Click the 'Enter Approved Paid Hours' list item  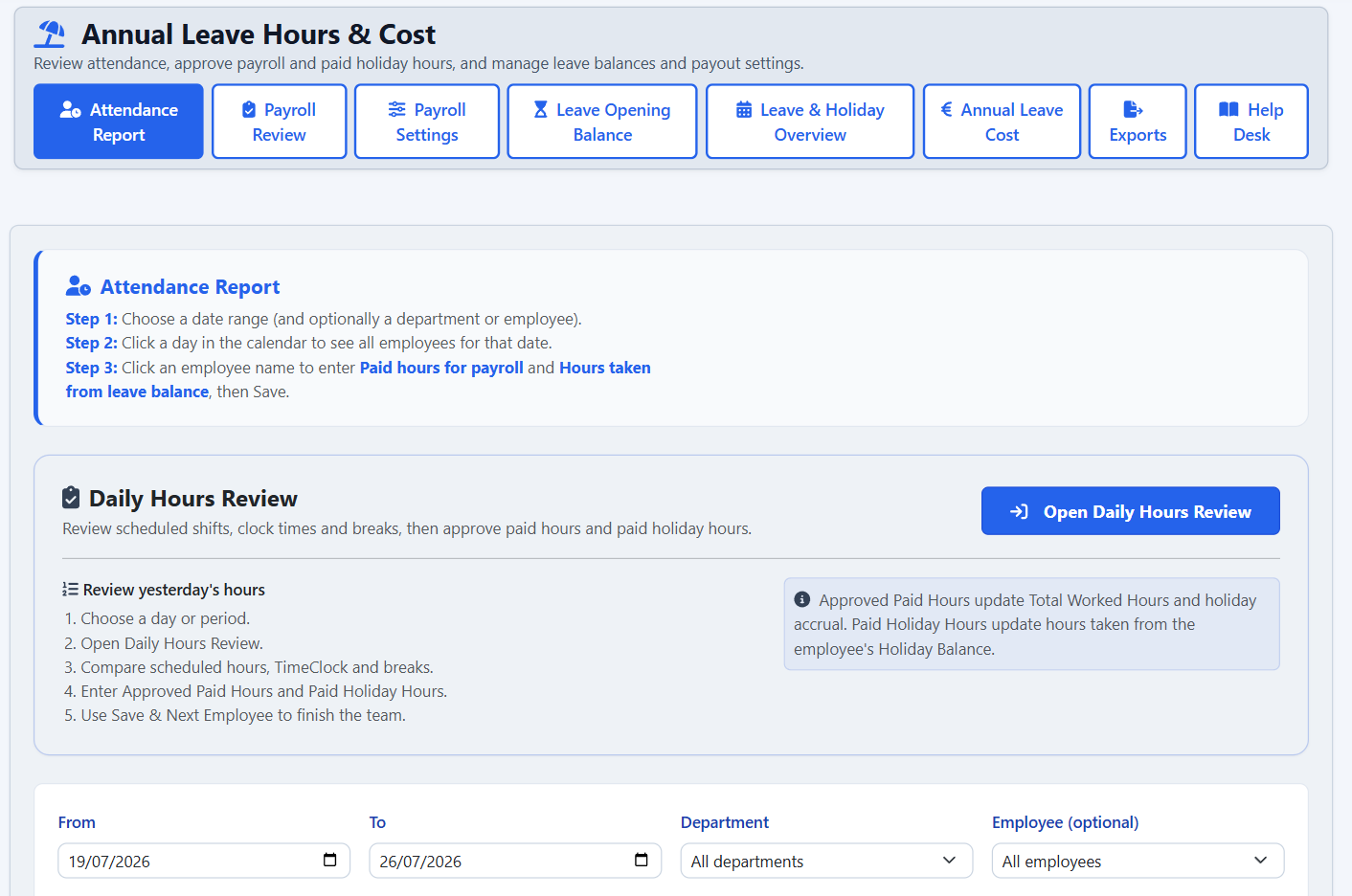point(256,691)
